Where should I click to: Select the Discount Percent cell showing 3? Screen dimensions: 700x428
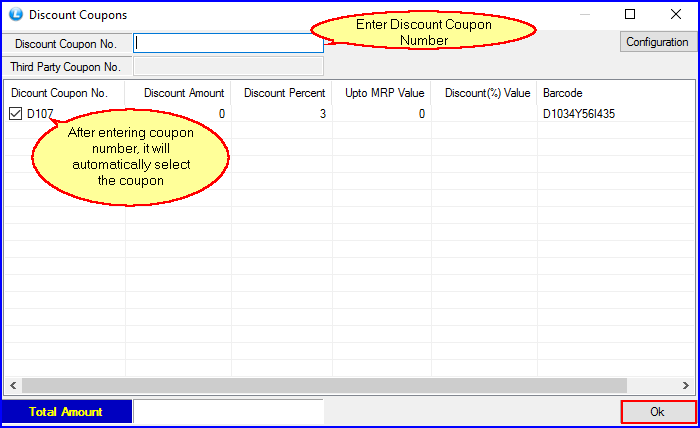pyautogui.click(x=282, y=114)
